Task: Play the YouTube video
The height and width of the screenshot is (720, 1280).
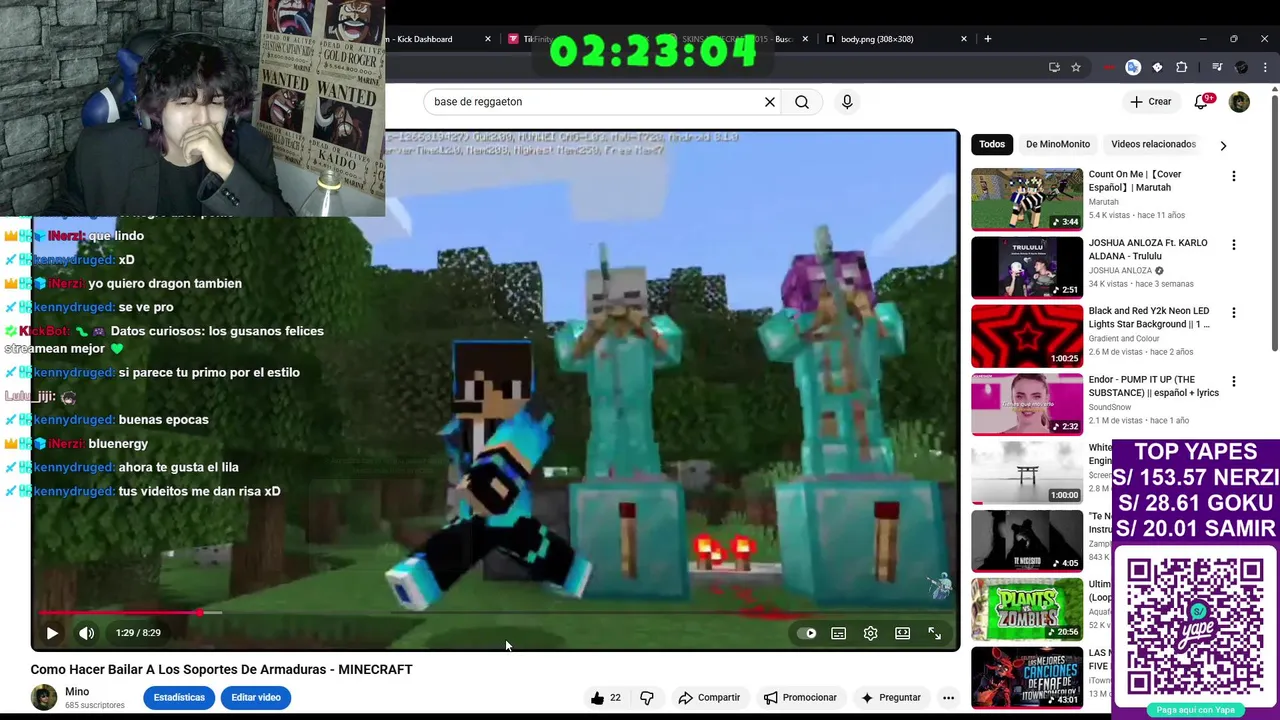Action: [52, 633]
